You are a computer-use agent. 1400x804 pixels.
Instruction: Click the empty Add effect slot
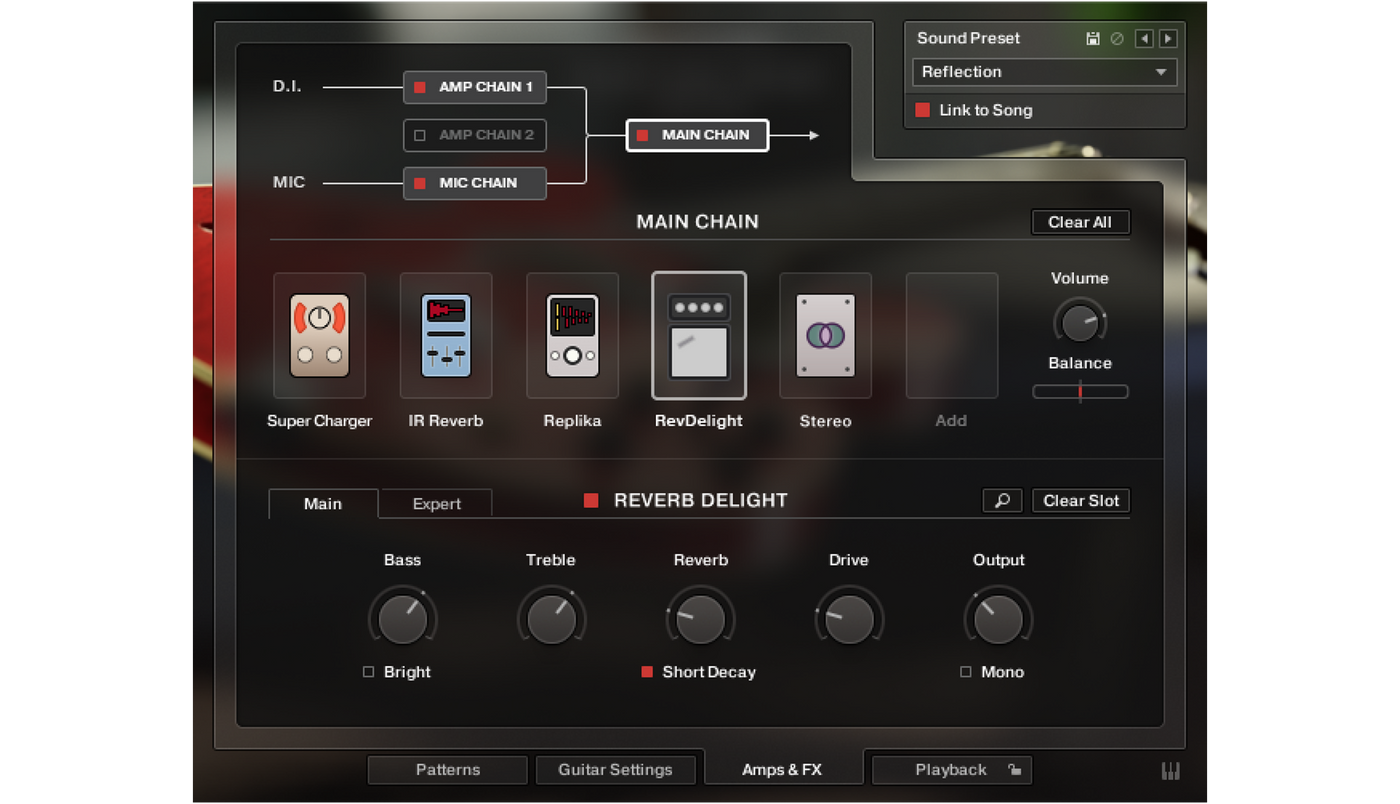click(x=952, y=336)
